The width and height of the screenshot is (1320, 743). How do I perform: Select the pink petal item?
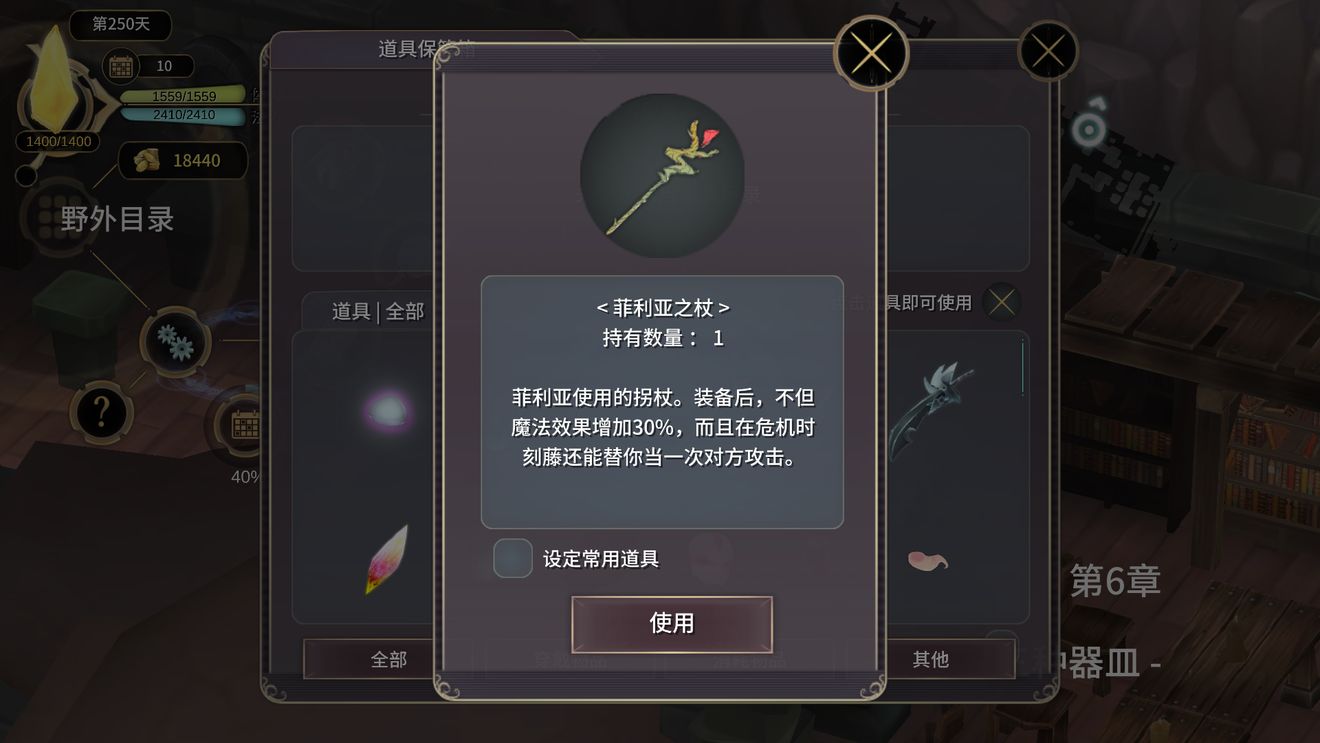[928, 561]
